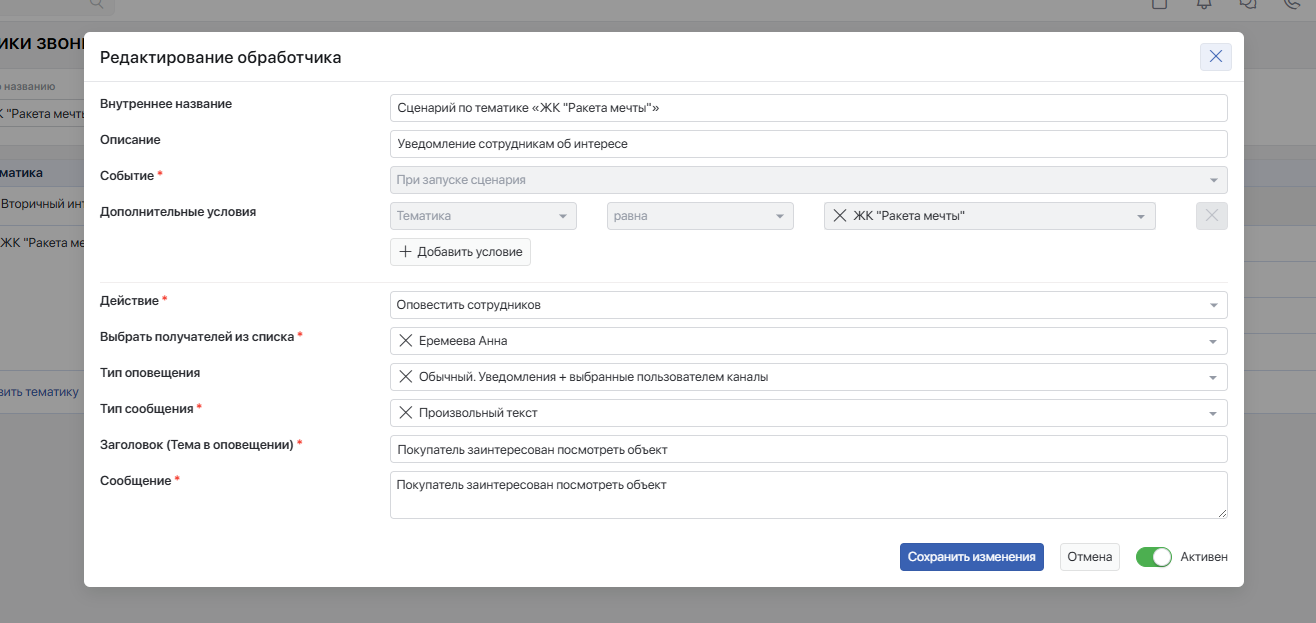The width and height of the screenshot is (1316, 623).
Task: Open the равна operator dropdown
Action: (700, 216)
